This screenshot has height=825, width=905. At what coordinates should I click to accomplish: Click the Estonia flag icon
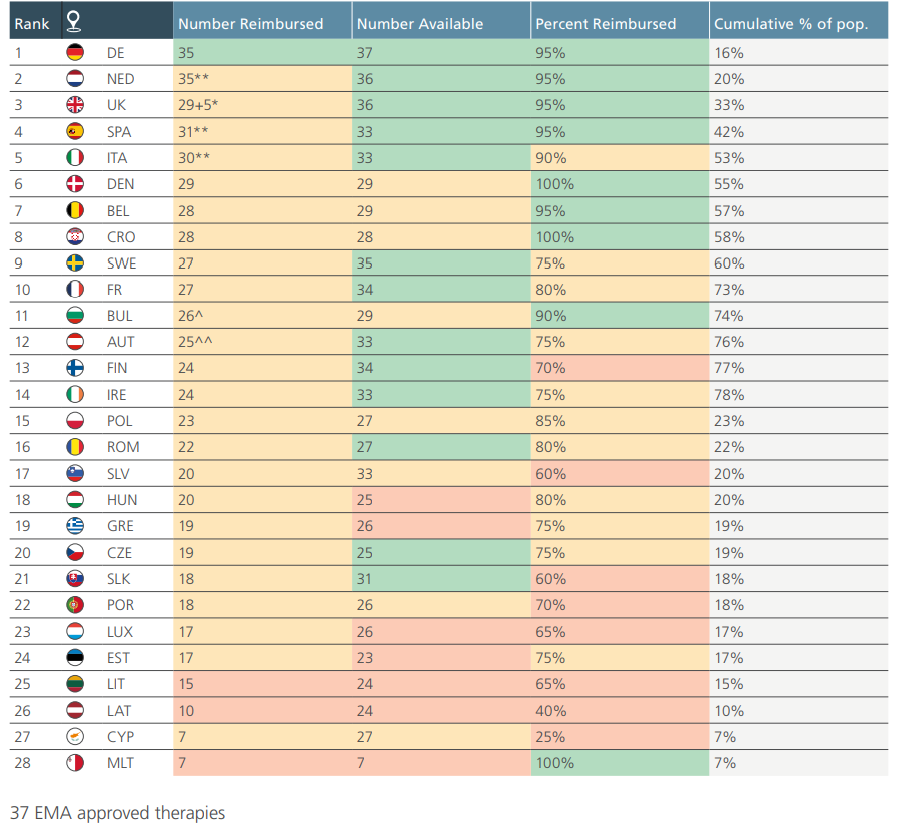[x=75, y=658]
